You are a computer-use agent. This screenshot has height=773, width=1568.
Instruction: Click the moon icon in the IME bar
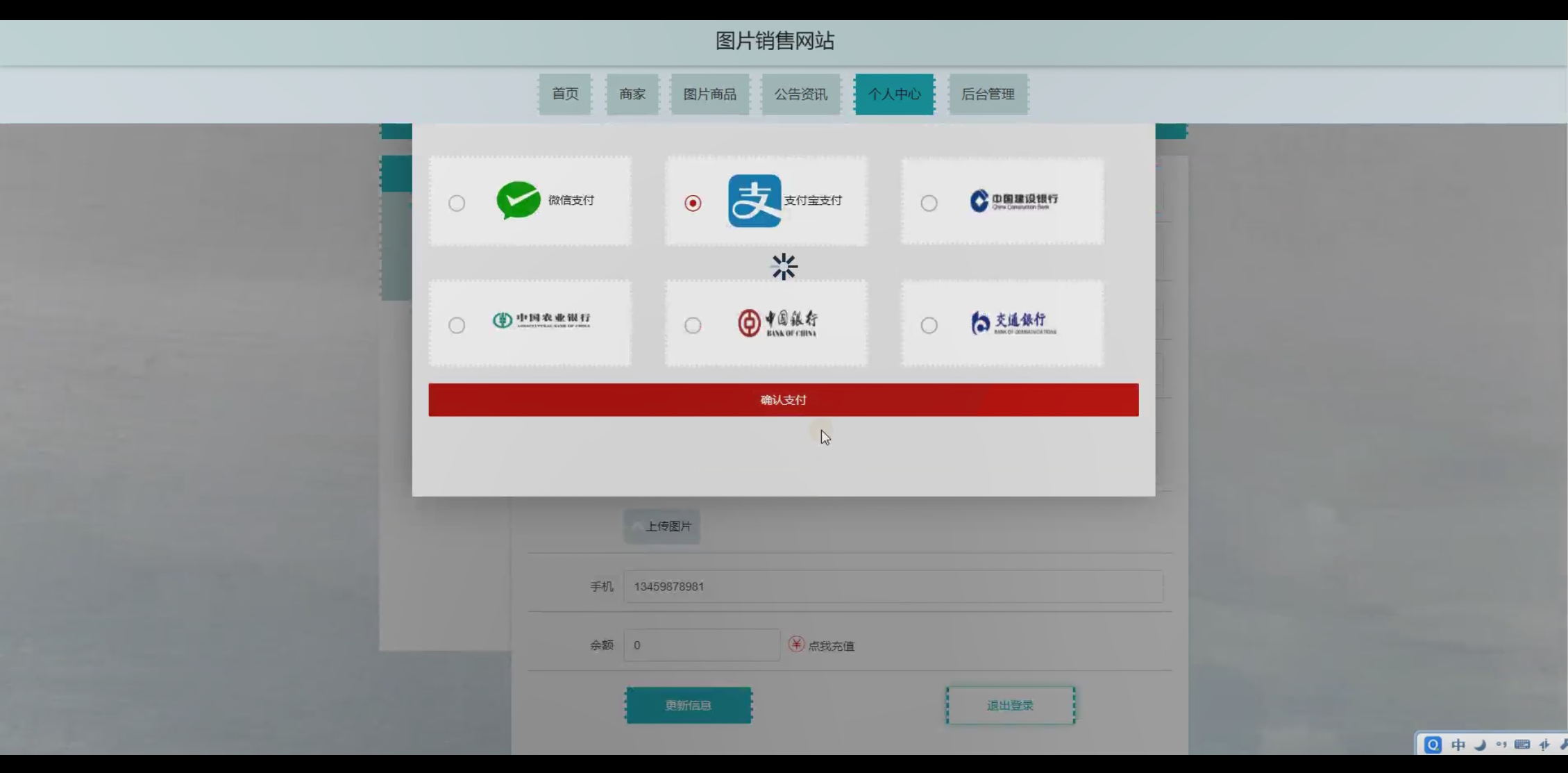(1480, 745)
